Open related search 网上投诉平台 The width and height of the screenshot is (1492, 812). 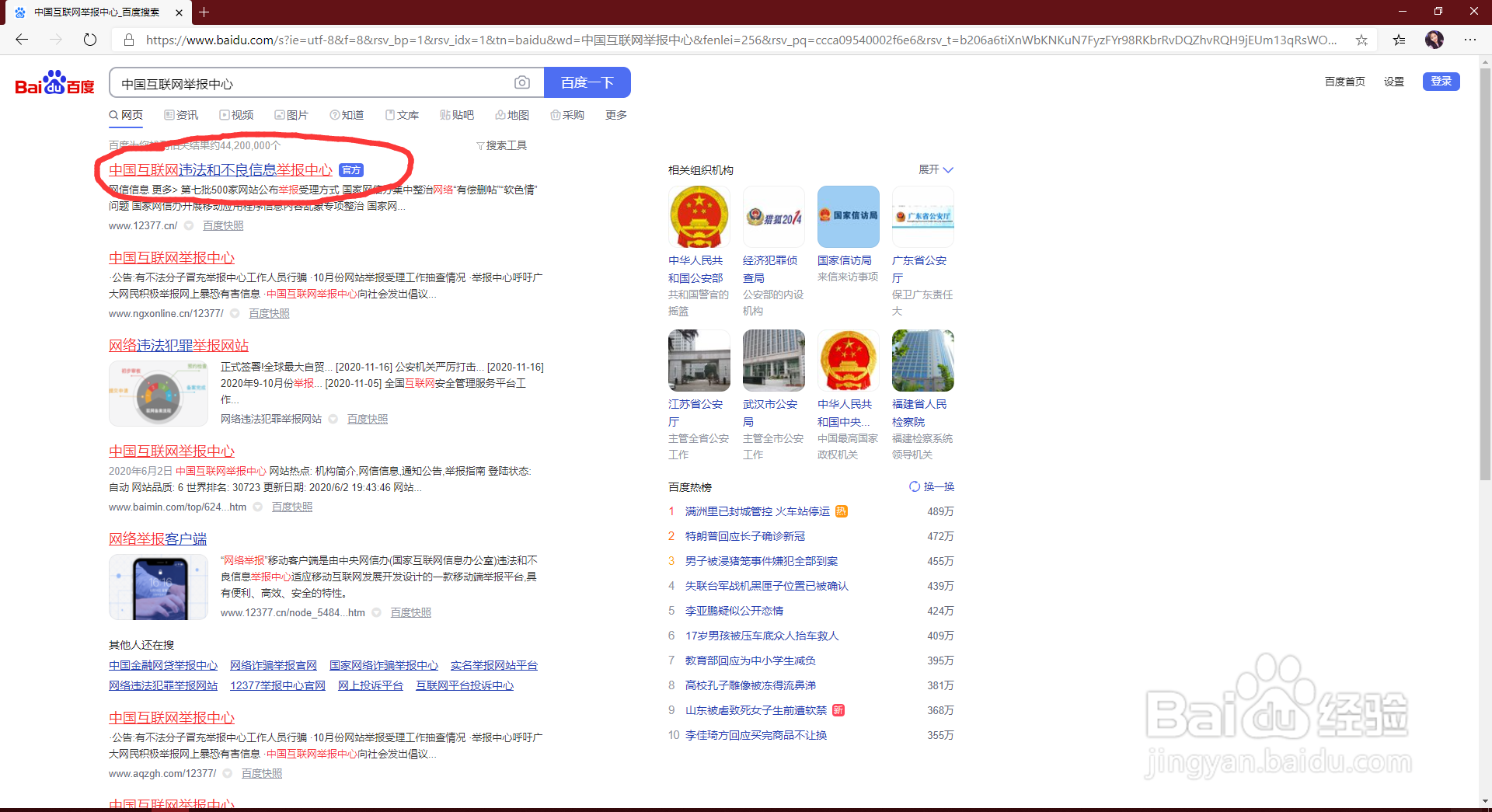coord(371,686)
